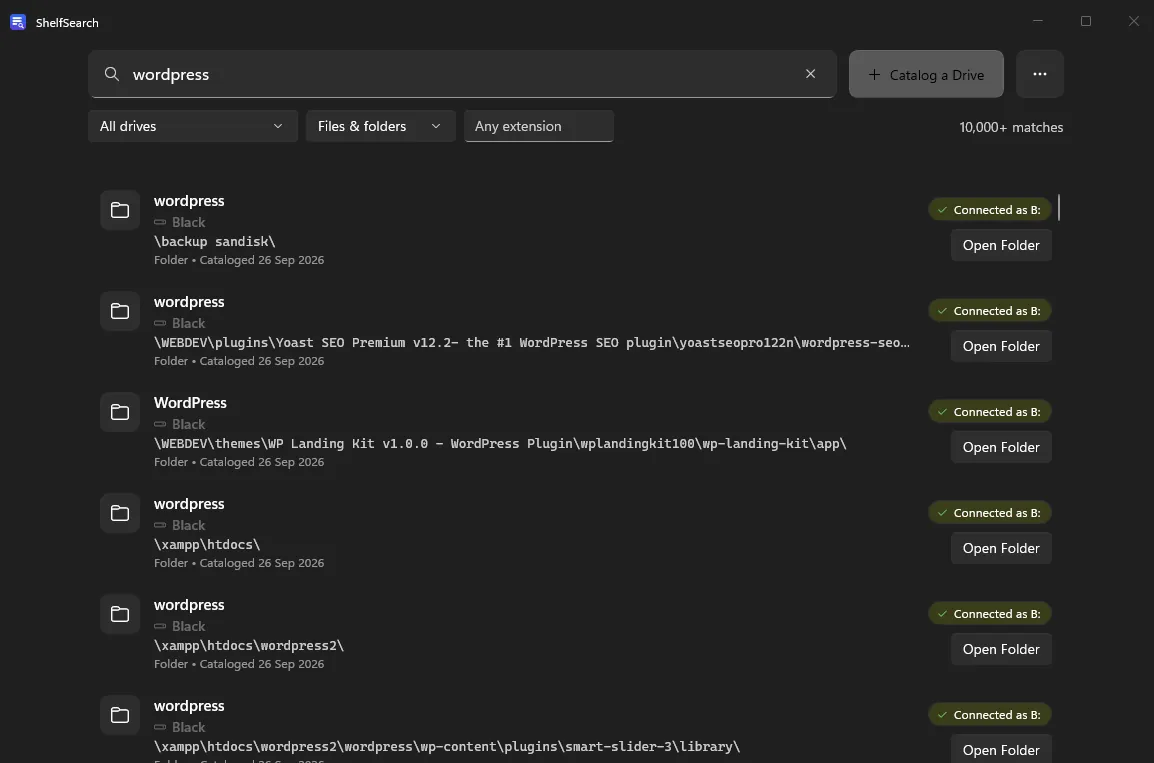1154x763 pixels.
Task: Click Connected as B: badge on Yoast SEO row
Action: click(990, 310)
